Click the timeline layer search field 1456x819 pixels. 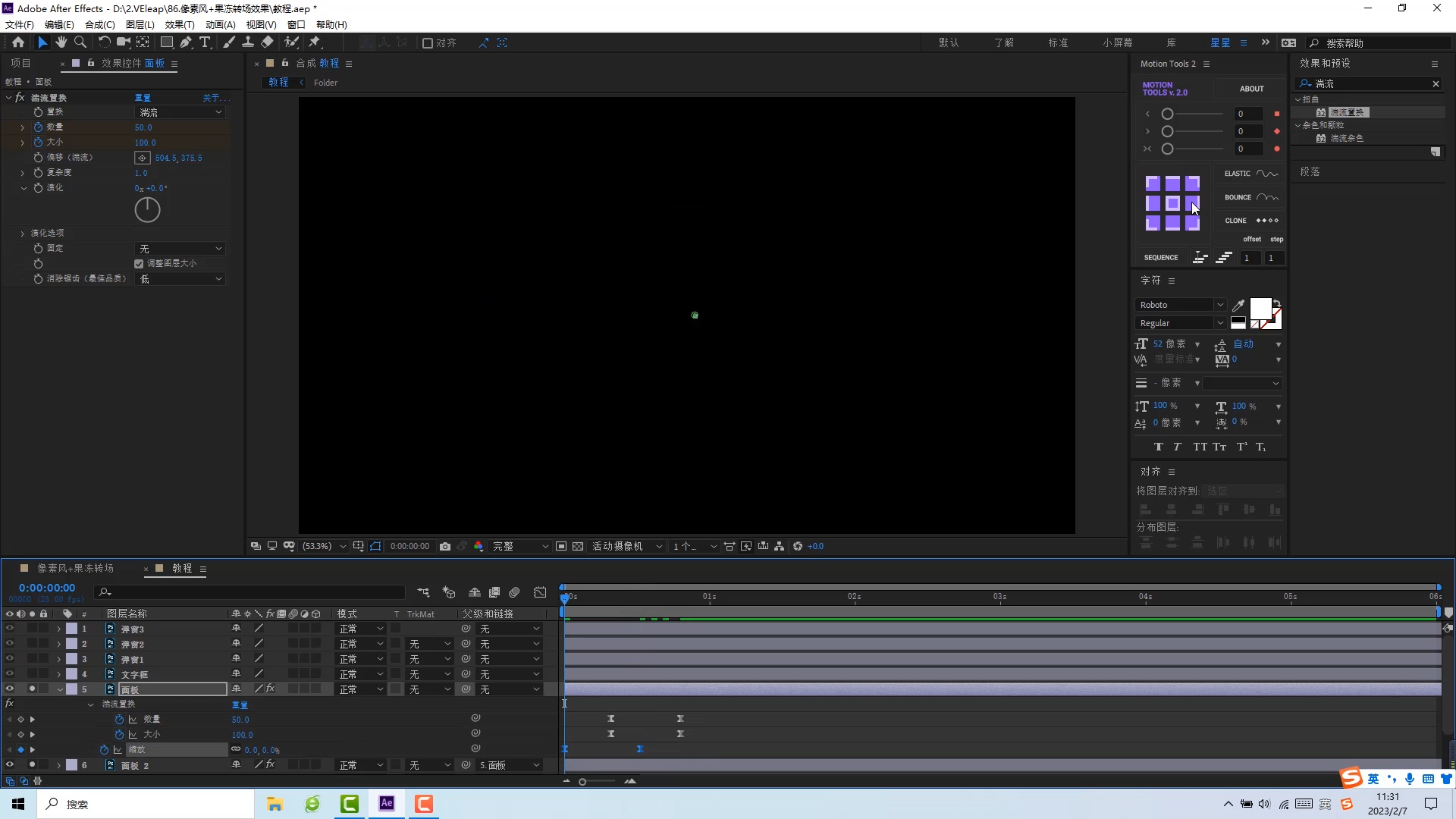pyautogui.click(x=250, y=592)
